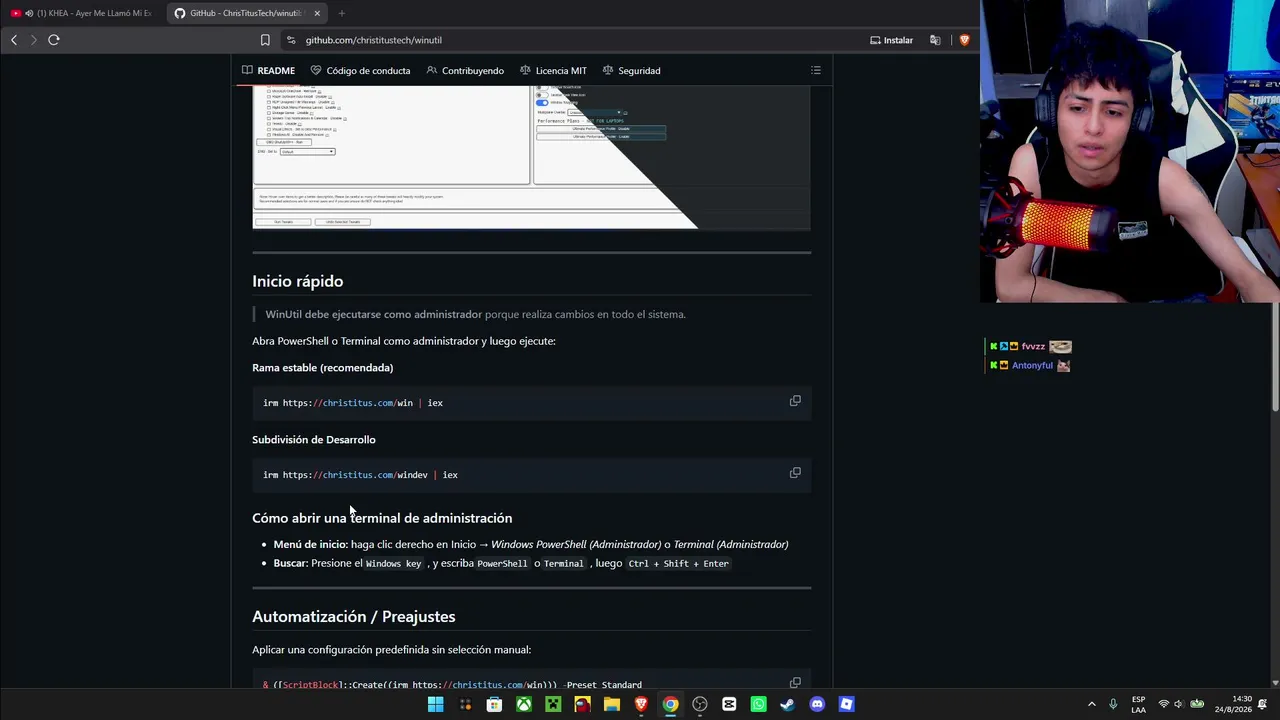Open File Explorer from the taskbar
Viewport: 1280px width, 720px height.
612,704
